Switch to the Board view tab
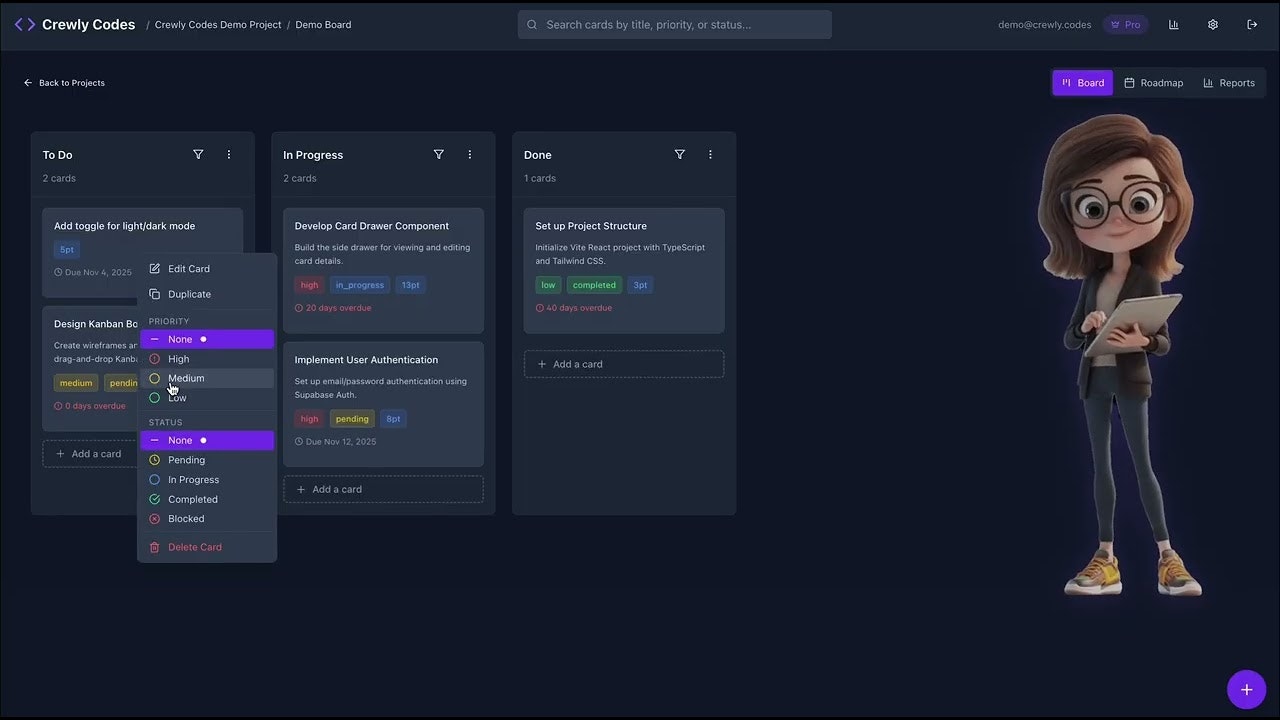 [1082, 83]
